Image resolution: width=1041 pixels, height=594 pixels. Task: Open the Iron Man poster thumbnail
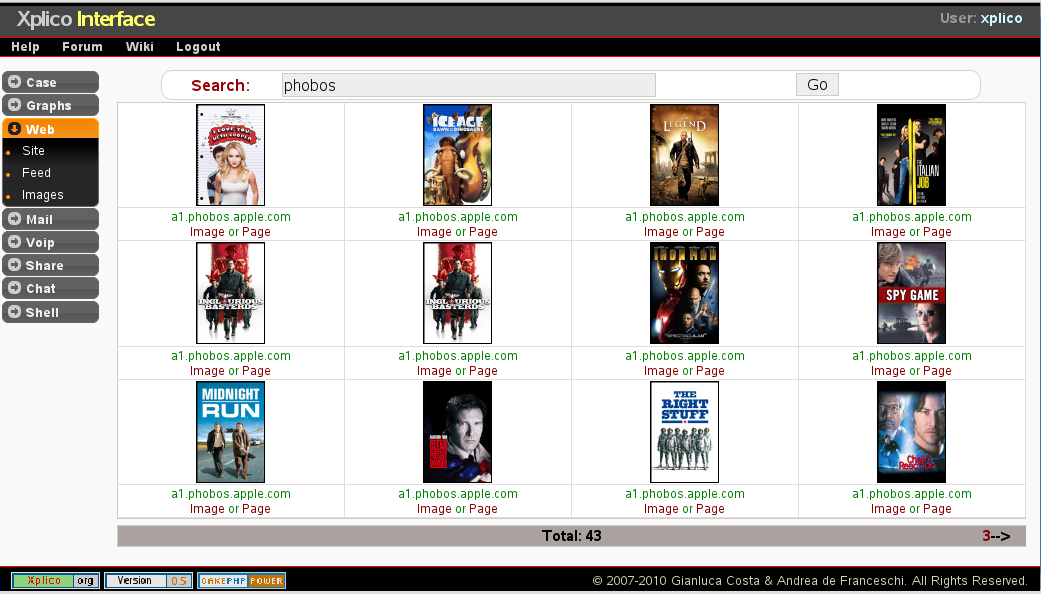tap(684, 293)
